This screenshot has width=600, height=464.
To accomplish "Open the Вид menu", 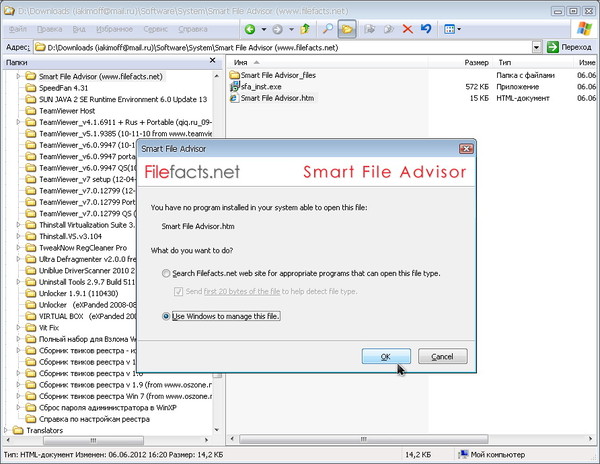I will coord(79,29).
